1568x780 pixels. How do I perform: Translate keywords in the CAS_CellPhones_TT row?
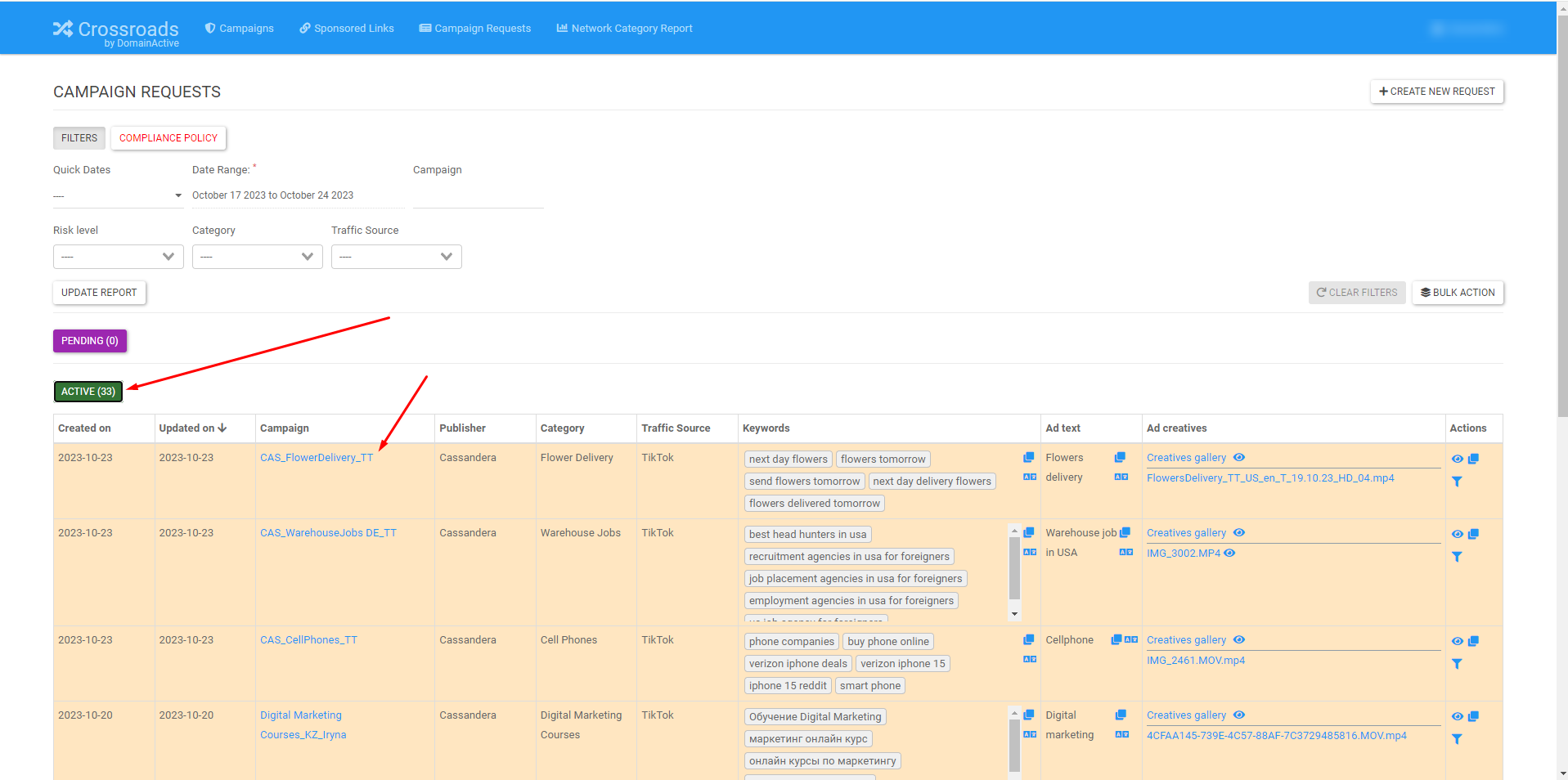coord(1030,659)
